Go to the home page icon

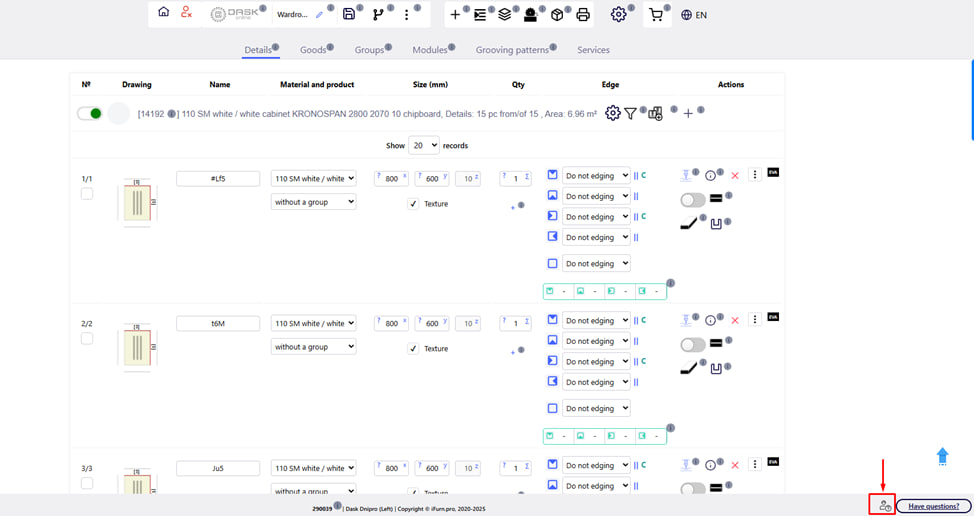coord(164,13)
